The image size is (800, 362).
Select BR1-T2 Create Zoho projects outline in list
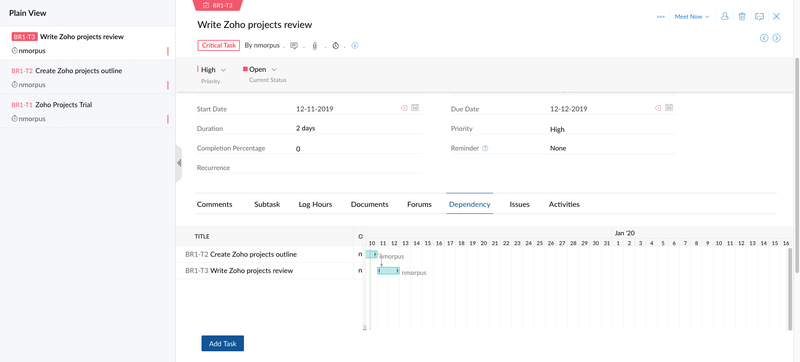point(88,77)
